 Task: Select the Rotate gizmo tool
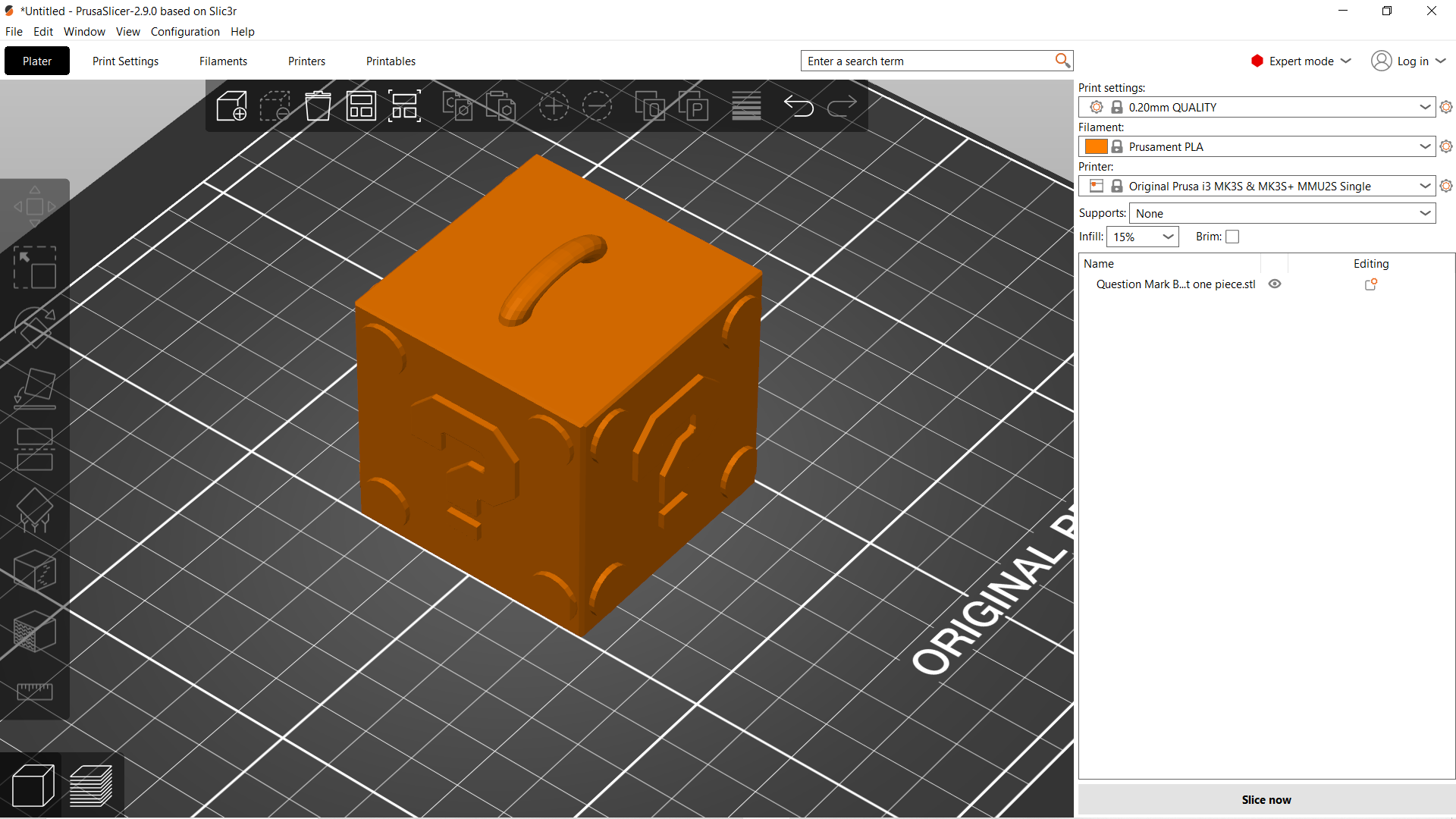click(35, 328)
